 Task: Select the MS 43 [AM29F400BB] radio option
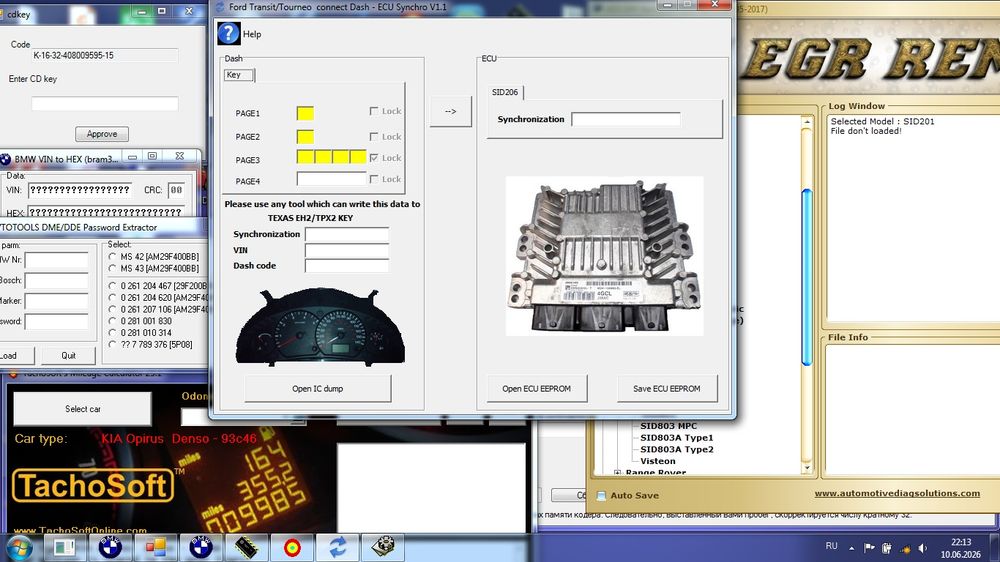pos(112,269)
